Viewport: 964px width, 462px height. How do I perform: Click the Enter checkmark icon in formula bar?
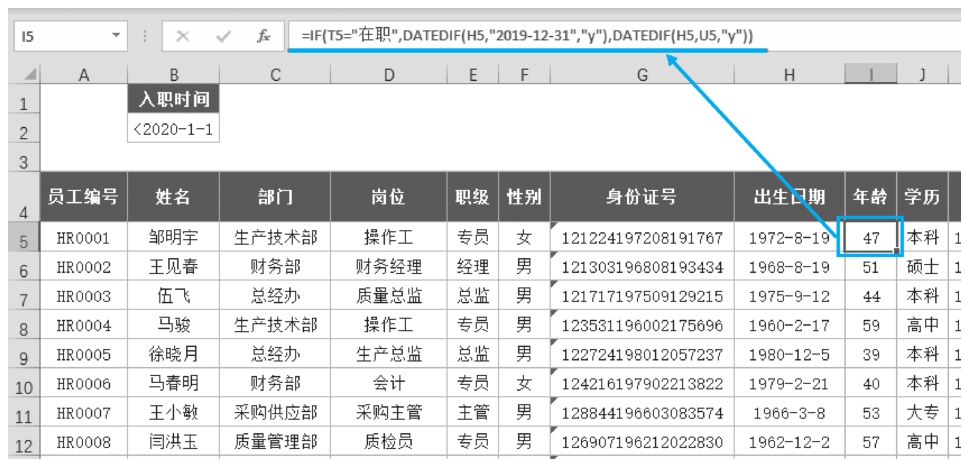click(223, 36)
